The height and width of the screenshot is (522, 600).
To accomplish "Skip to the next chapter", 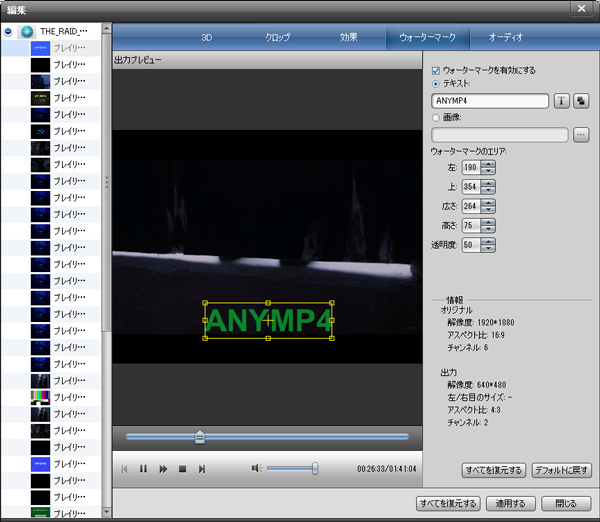I will (x=202, y=469).
